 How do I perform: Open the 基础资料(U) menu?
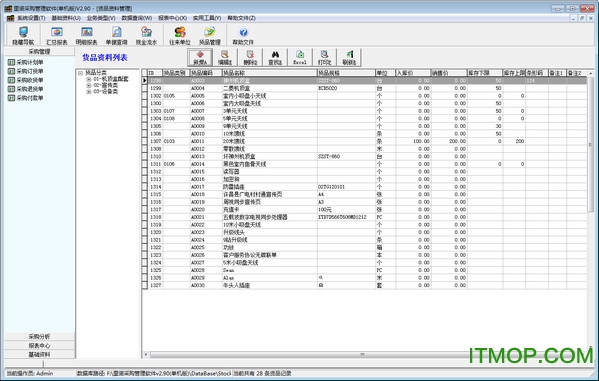click(x=66, y=18)
